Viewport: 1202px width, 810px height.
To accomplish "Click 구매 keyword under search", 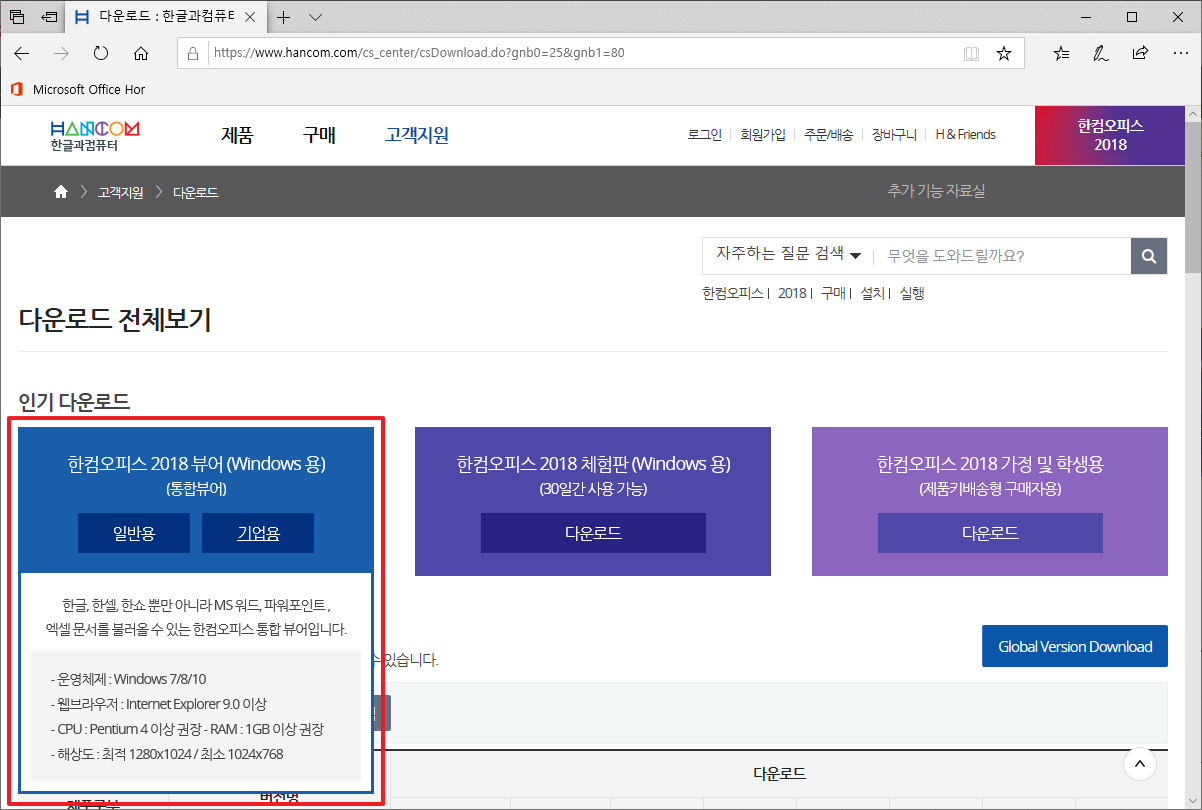I will click(833, 293).
